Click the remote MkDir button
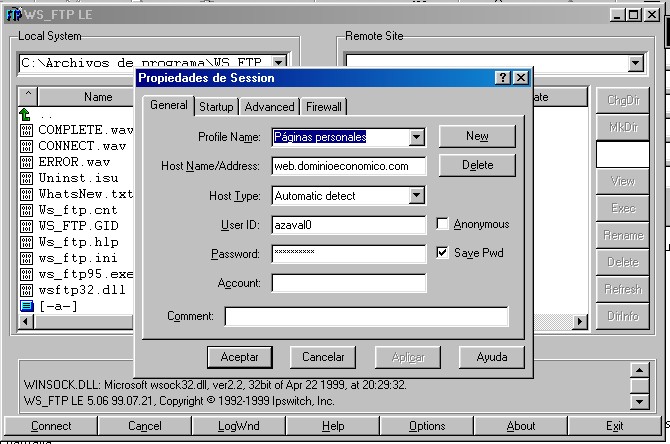Screen dimensions: 670x444 point(623,127)
